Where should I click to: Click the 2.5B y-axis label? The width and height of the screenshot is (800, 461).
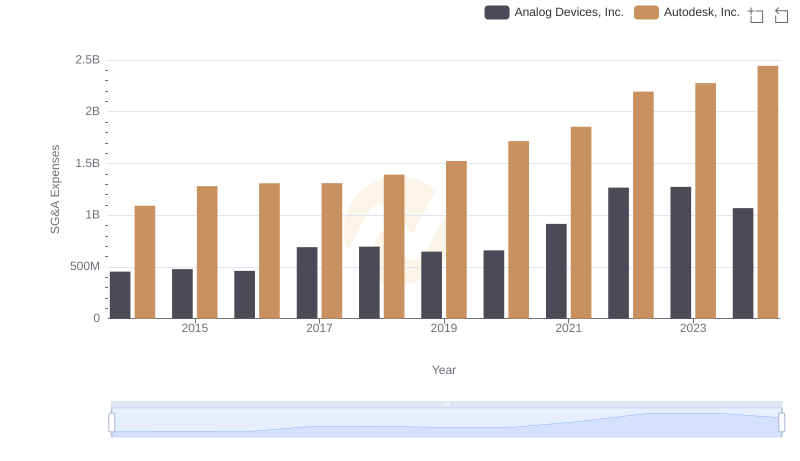pyautogui.click(x=88, y=60)
